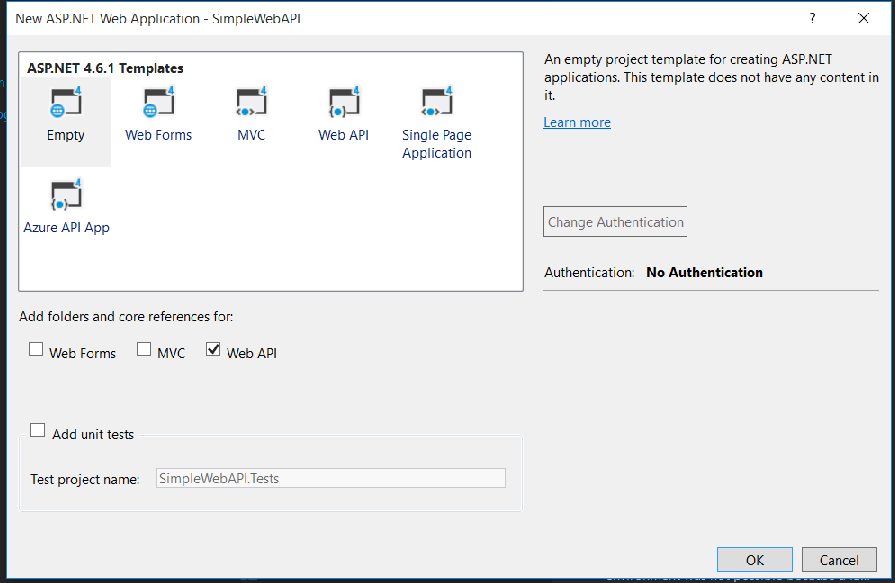Select the Empty project template
Image resolution: width=895 pixels, height=583 pixels.
point(64,110)
